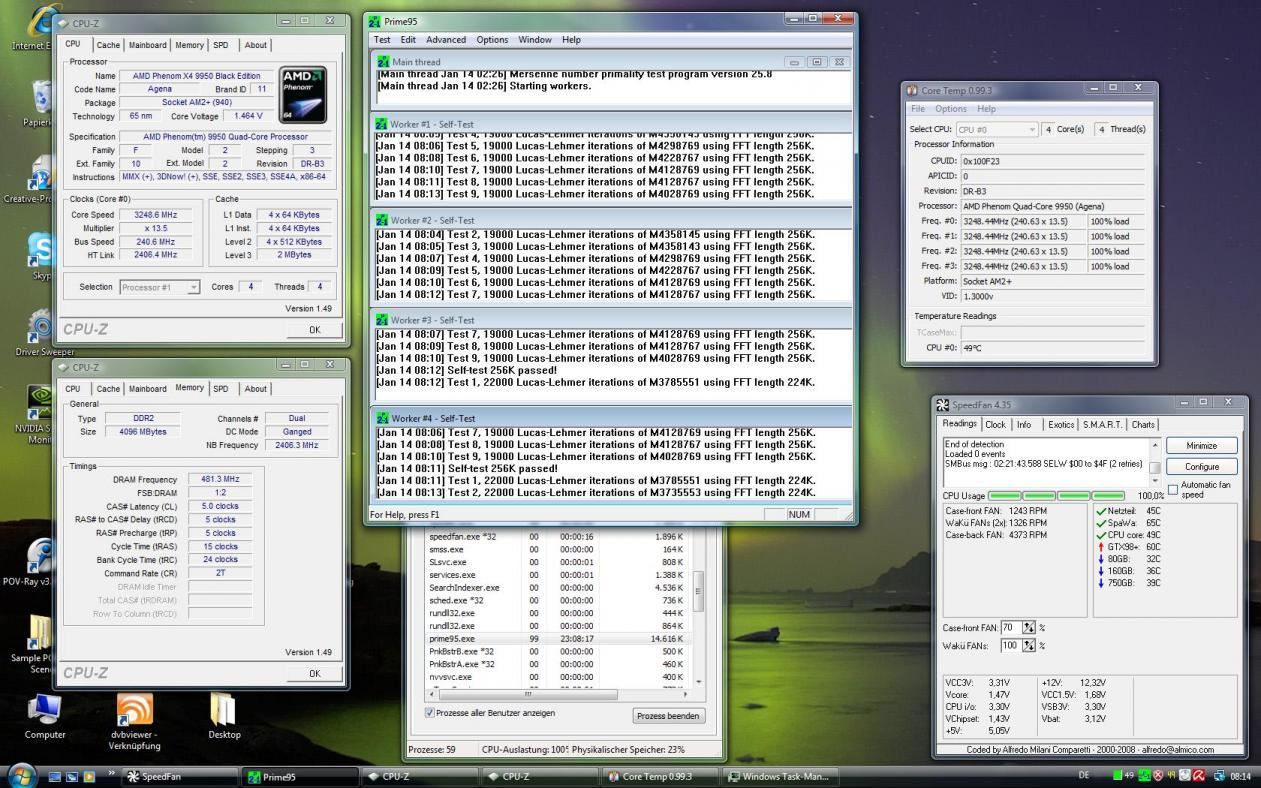This screenshot has height=788, width=1261.
Task: Open the dvbviewer Verknüpfung shortcut
Action: pos(135,709)
